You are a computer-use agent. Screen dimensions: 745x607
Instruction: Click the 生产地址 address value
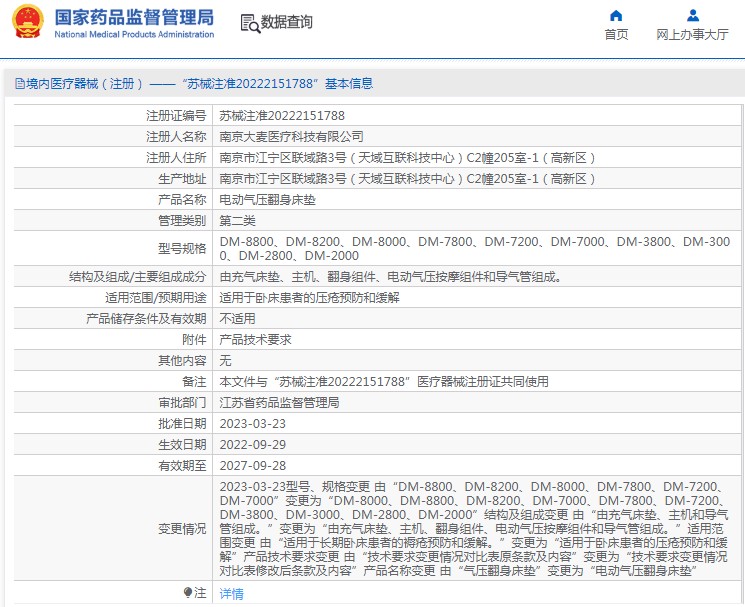coord(407,179)
